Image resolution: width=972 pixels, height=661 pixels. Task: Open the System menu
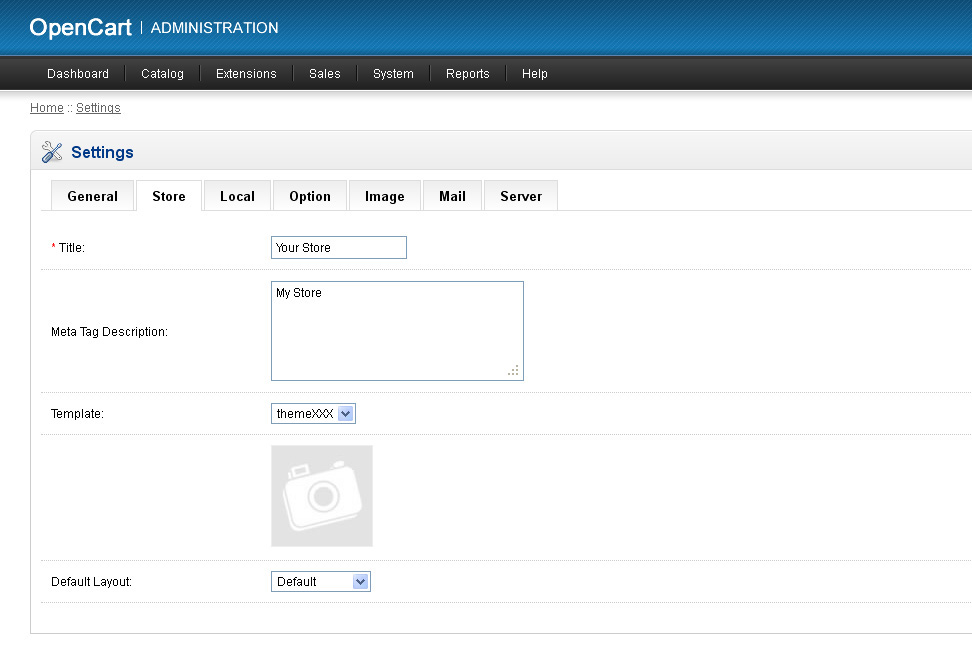[x=393, y=74]
